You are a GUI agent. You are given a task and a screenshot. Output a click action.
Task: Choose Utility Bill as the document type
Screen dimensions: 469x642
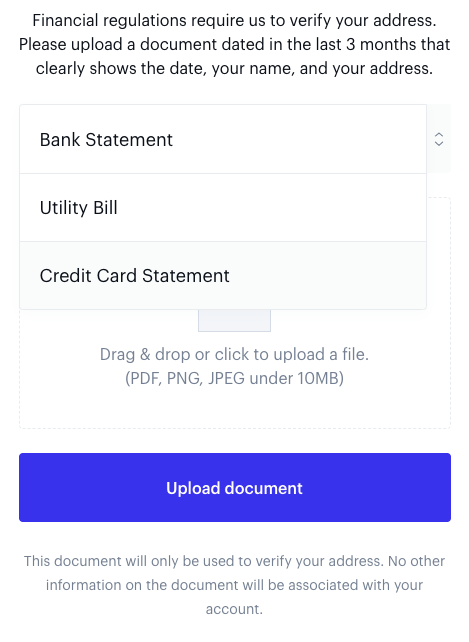click(x=223, y=208)
